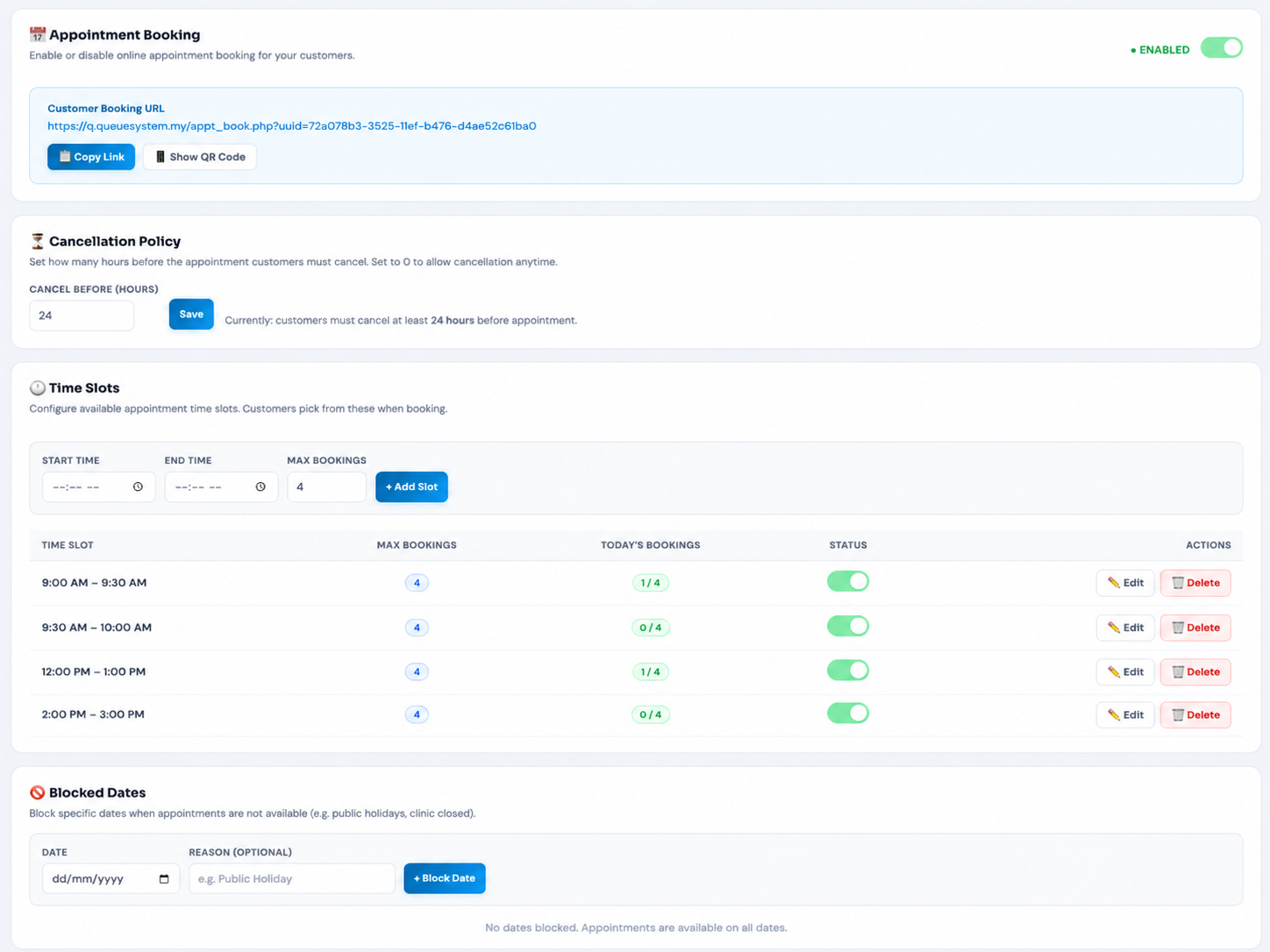Viewport: 1270px width, 952px height.
Task: Edit the 9:00 AM – 9:30 AM slot
Action: [1125, 582]
